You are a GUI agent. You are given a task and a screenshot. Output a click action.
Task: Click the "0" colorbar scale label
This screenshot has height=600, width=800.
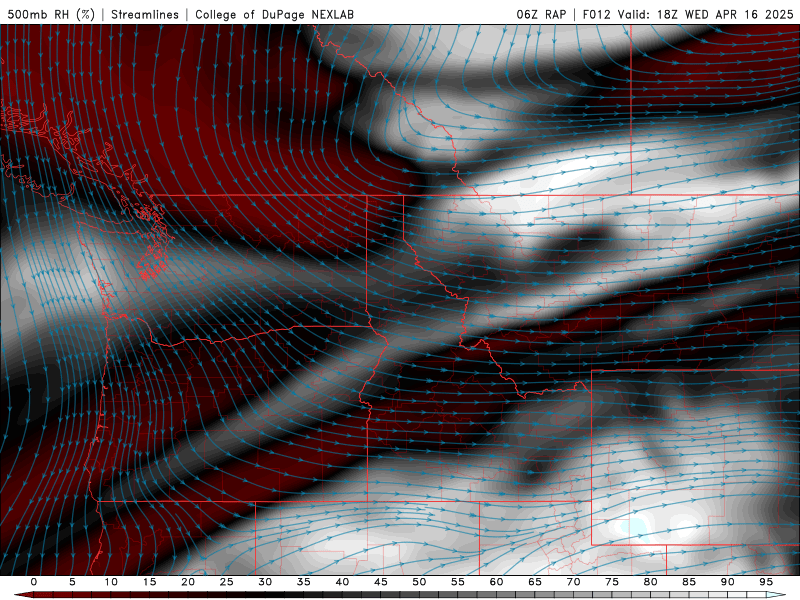click(x=34, y=582)
